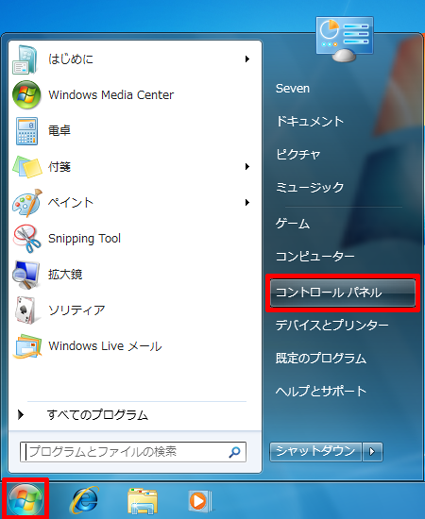This screenshot has height=519, width=425.
Task: Open ピクチャ from Start menu
Action: click(x=298, y=154)
